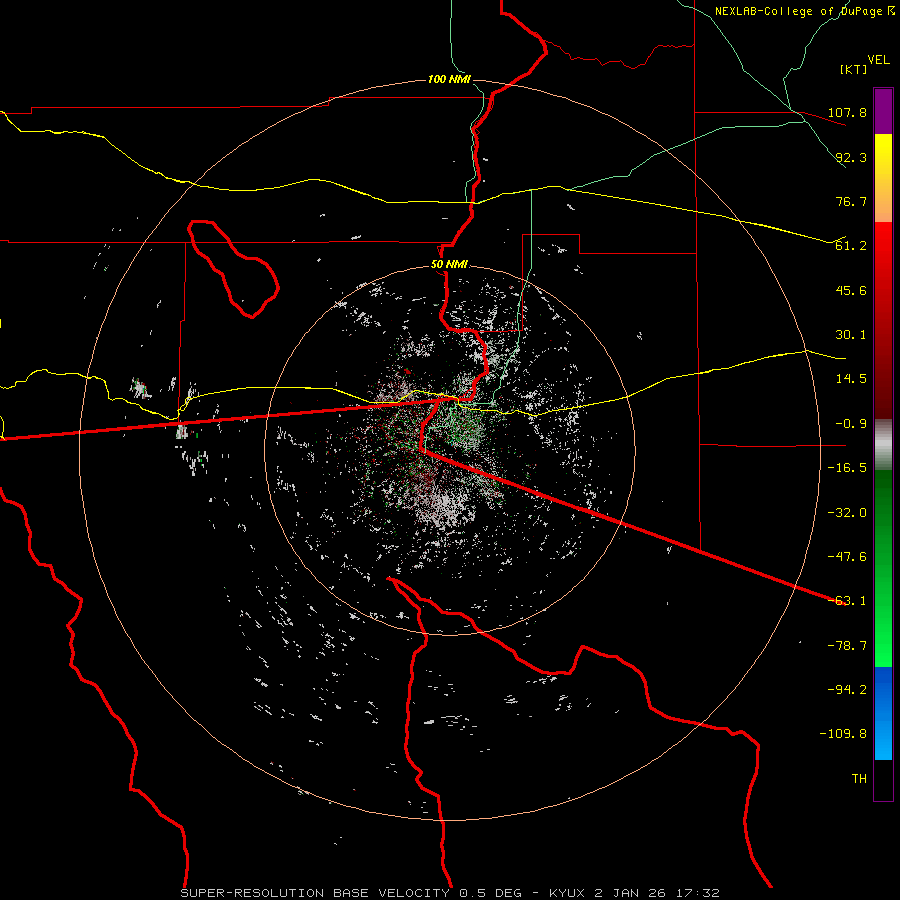Pick the yellow segment of the color bar

coord(883,178)
